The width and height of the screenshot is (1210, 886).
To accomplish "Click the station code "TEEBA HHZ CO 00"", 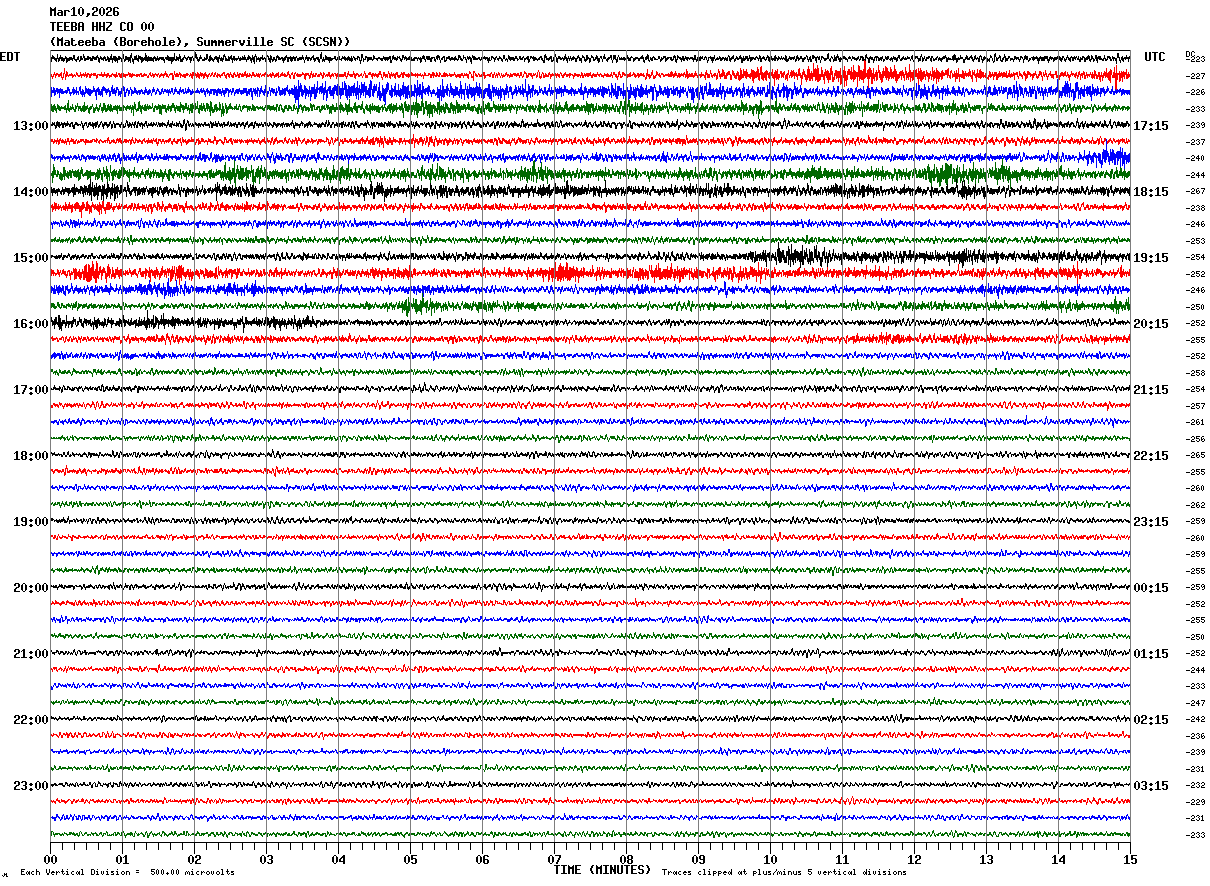I will coord(102,27).
